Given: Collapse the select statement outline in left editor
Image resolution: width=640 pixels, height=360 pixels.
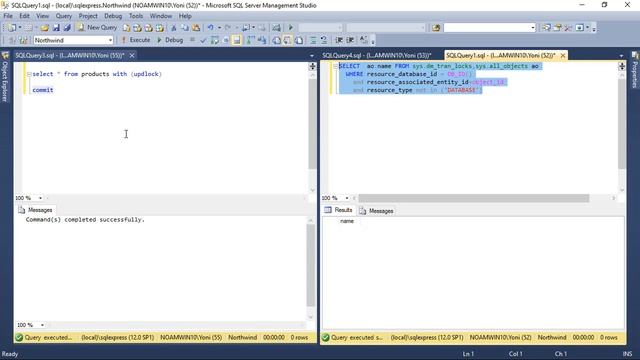Looking at the screenshot, I should tap(29, 74).
